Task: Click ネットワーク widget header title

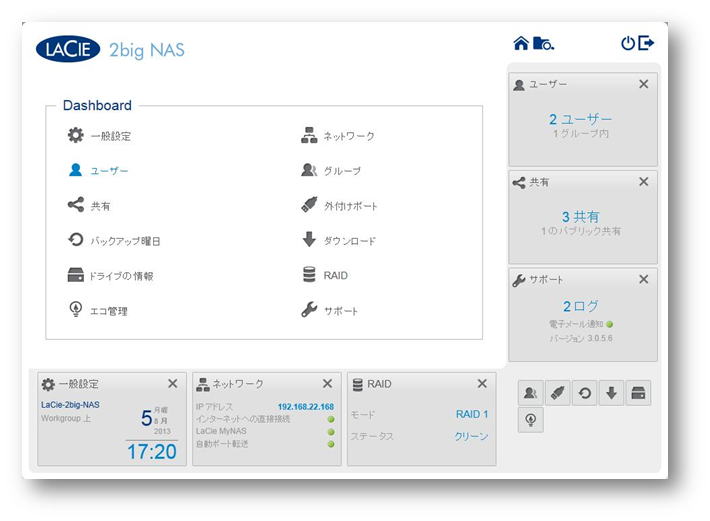Action: point(238,384)
